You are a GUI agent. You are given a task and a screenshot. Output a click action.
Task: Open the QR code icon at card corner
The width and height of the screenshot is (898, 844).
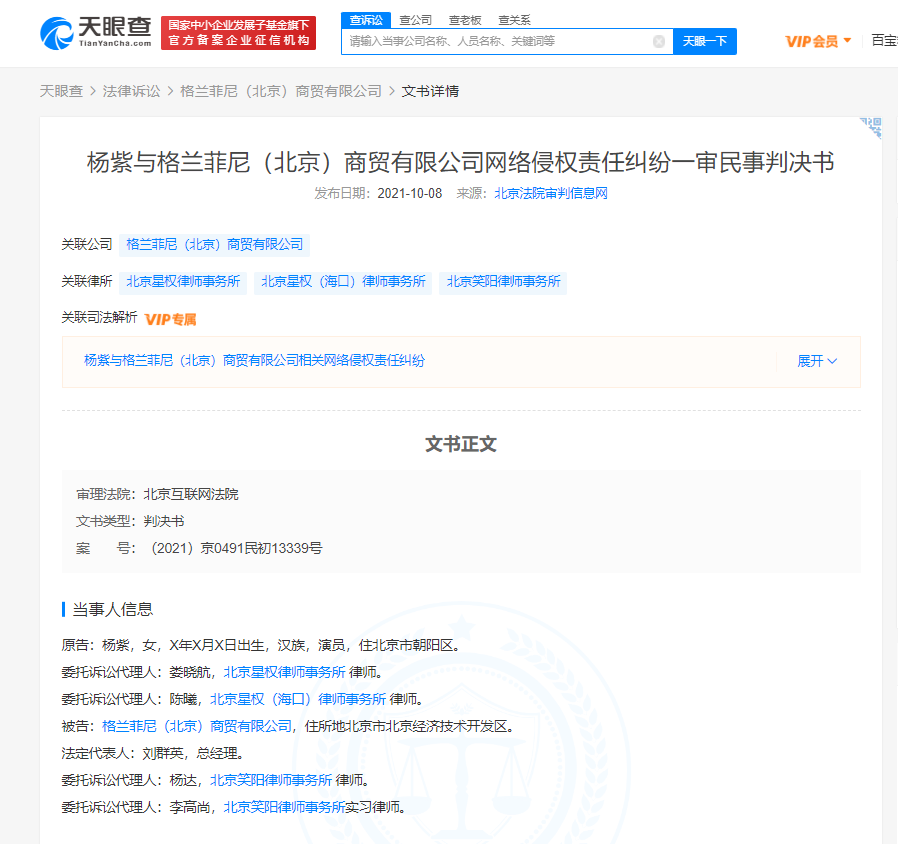tap(870, 128)
